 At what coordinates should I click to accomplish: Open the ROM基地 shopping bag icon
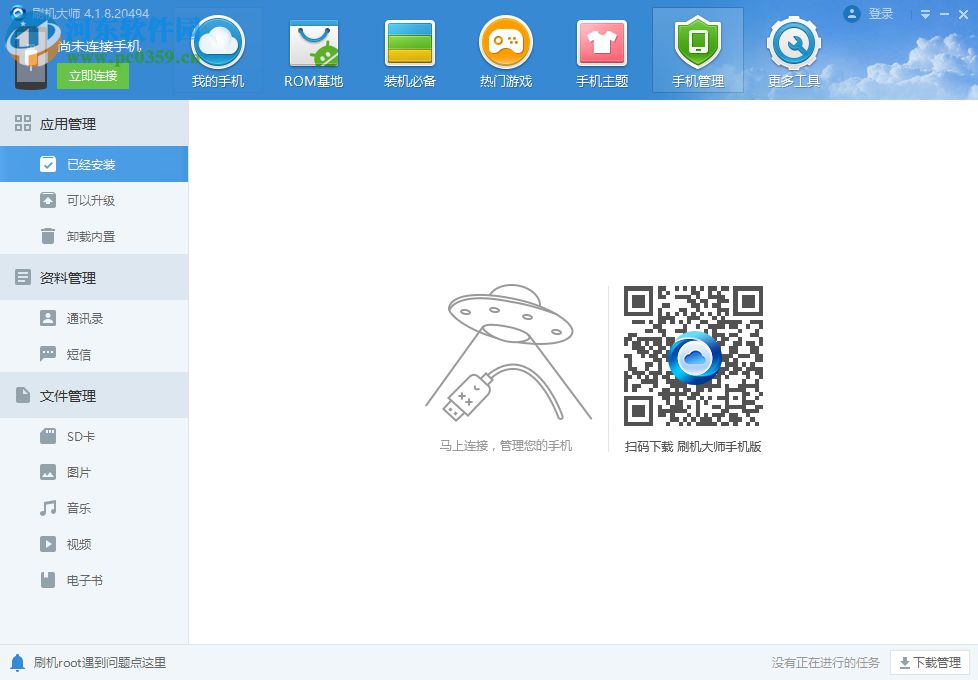coord(314,42)
